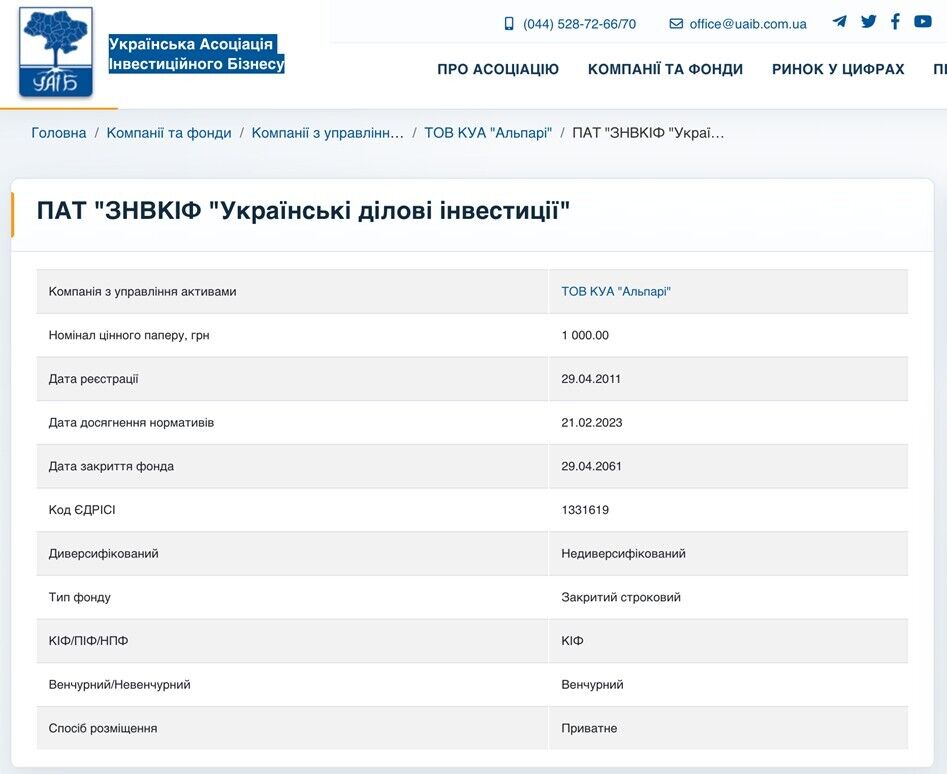Select the date 29.04.2061
Image resolution: width=947 pixels, height=774 pixels.
coord(591,466)
